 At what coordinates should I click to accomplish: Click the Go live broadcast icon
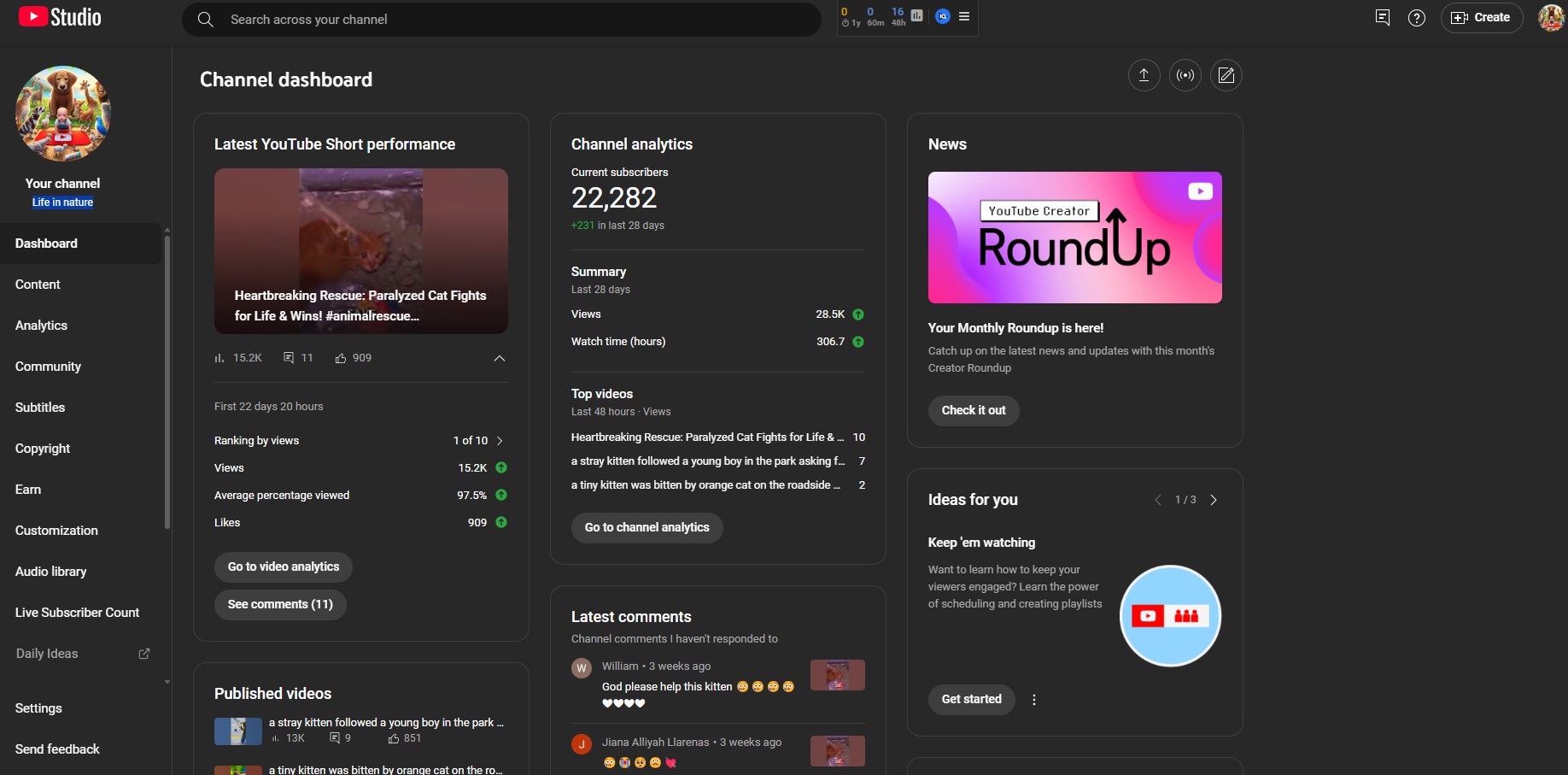click(1185, 75)
